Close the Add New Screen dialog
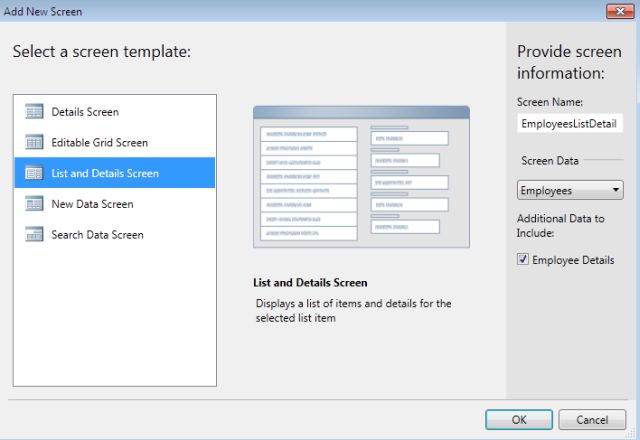640x440 pixels. click(x=620, y=11)
